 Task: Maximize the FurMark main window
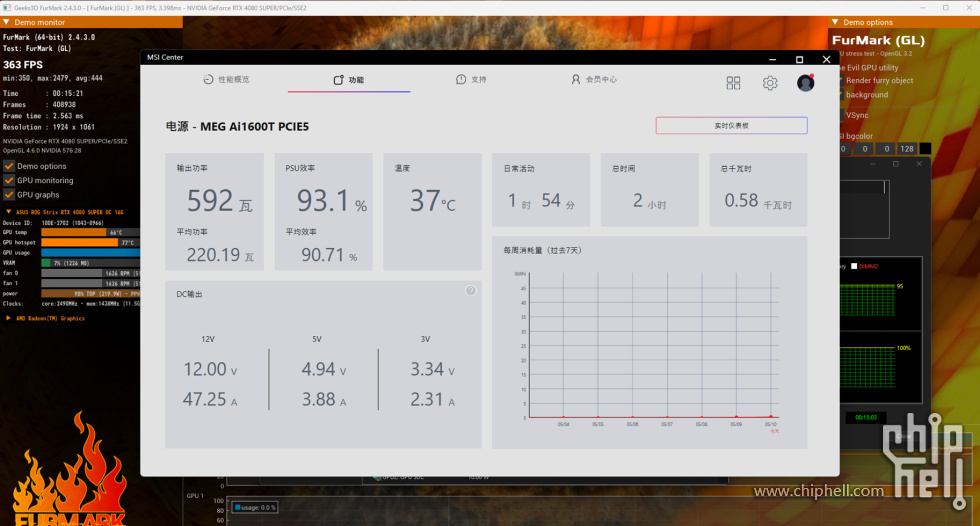946,7
